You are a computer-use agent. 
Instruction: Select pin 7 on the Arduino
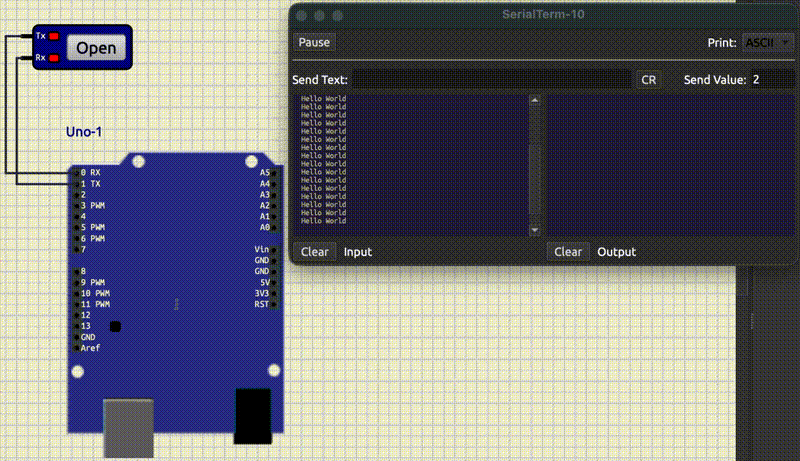point(77,249)
